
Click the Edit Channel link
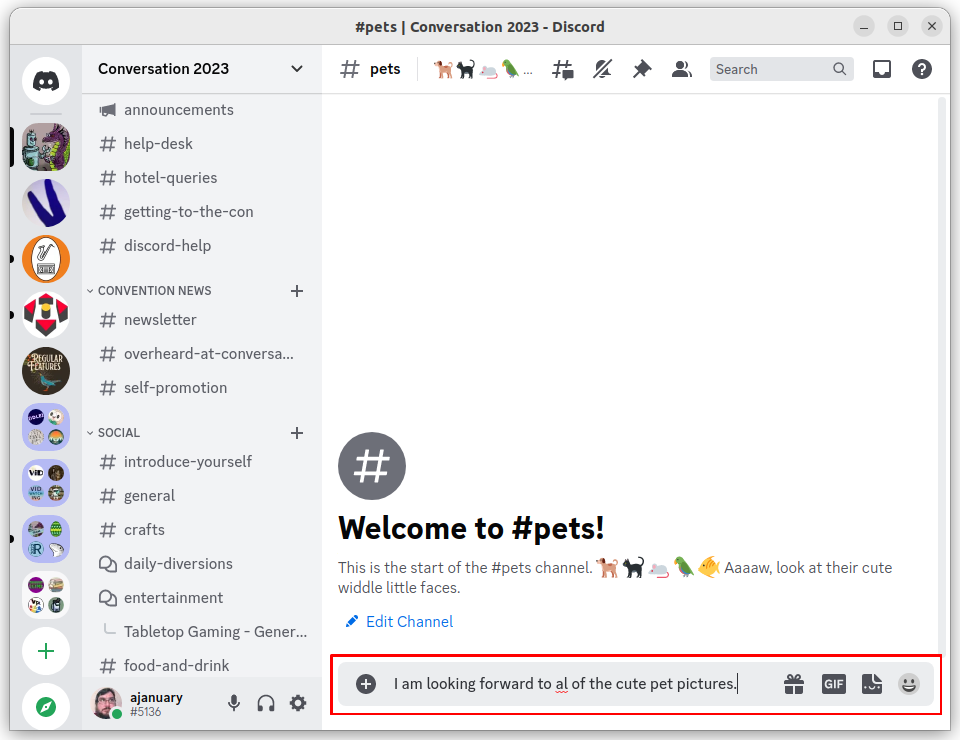tap(399, 622)
